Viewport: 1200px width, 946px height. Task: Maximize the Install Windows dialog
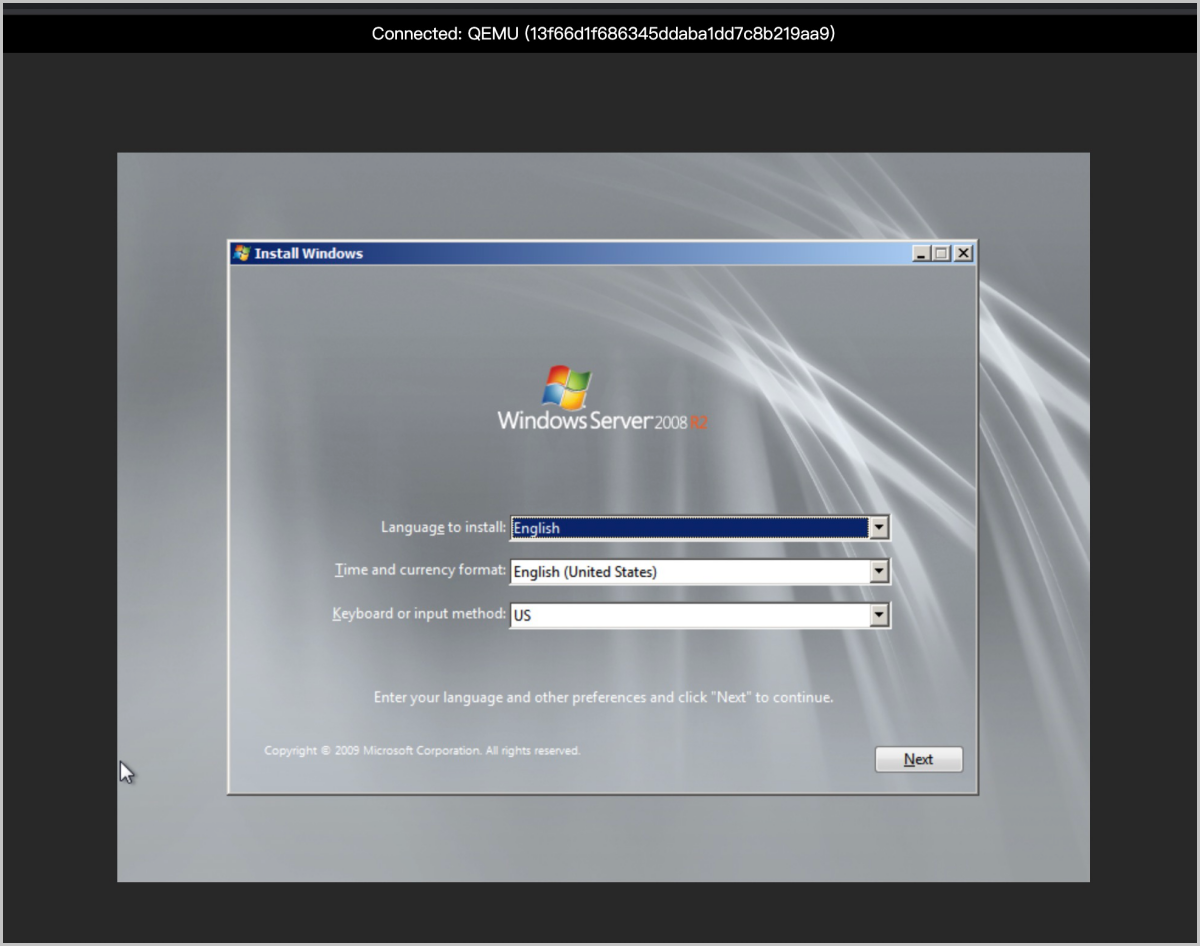tap(941, 254)
